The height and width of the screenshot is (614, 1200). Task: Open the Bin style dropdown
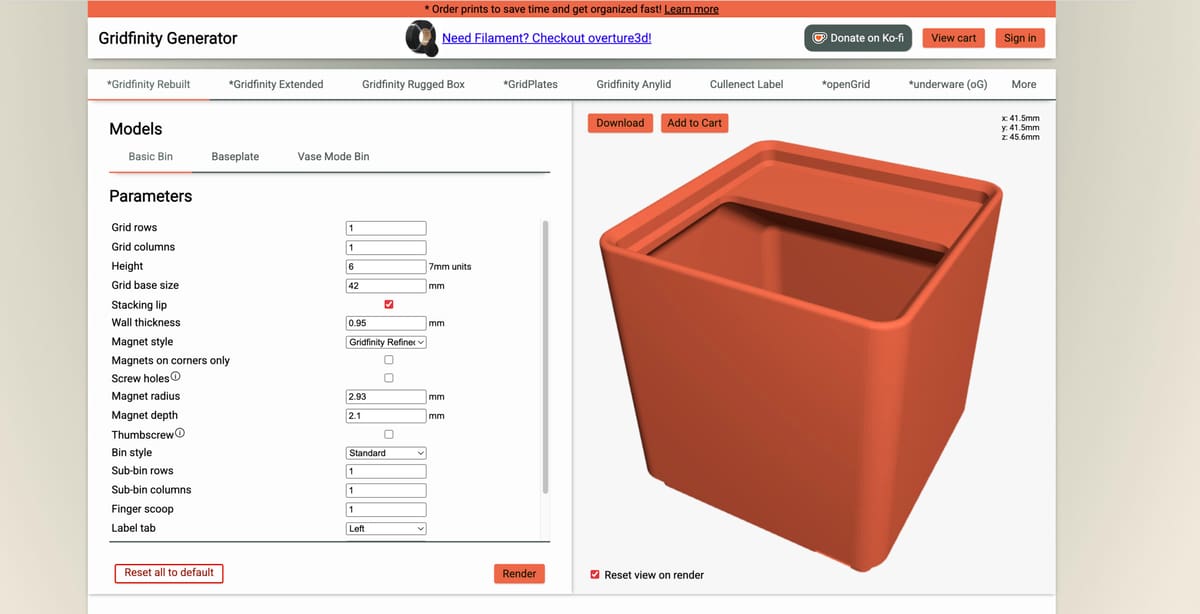(386, 453)
